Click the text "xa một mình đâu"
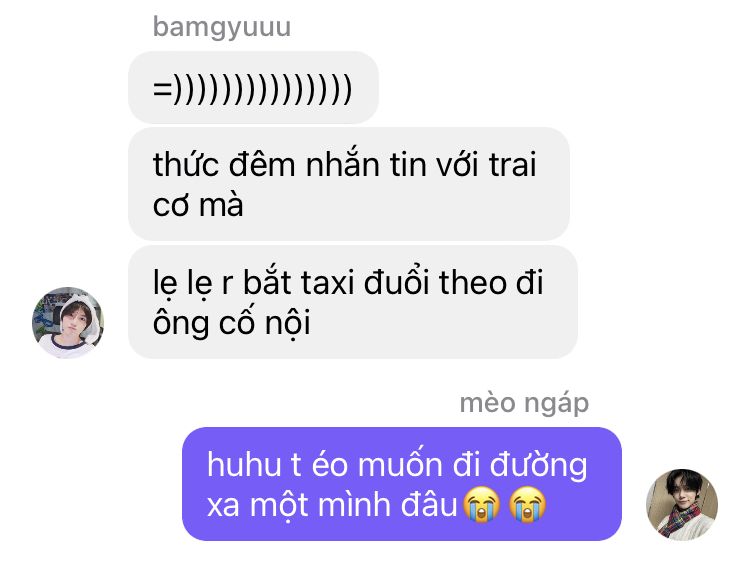The width and height of the screenshot is (750, 563). click(x=332, y=505)
